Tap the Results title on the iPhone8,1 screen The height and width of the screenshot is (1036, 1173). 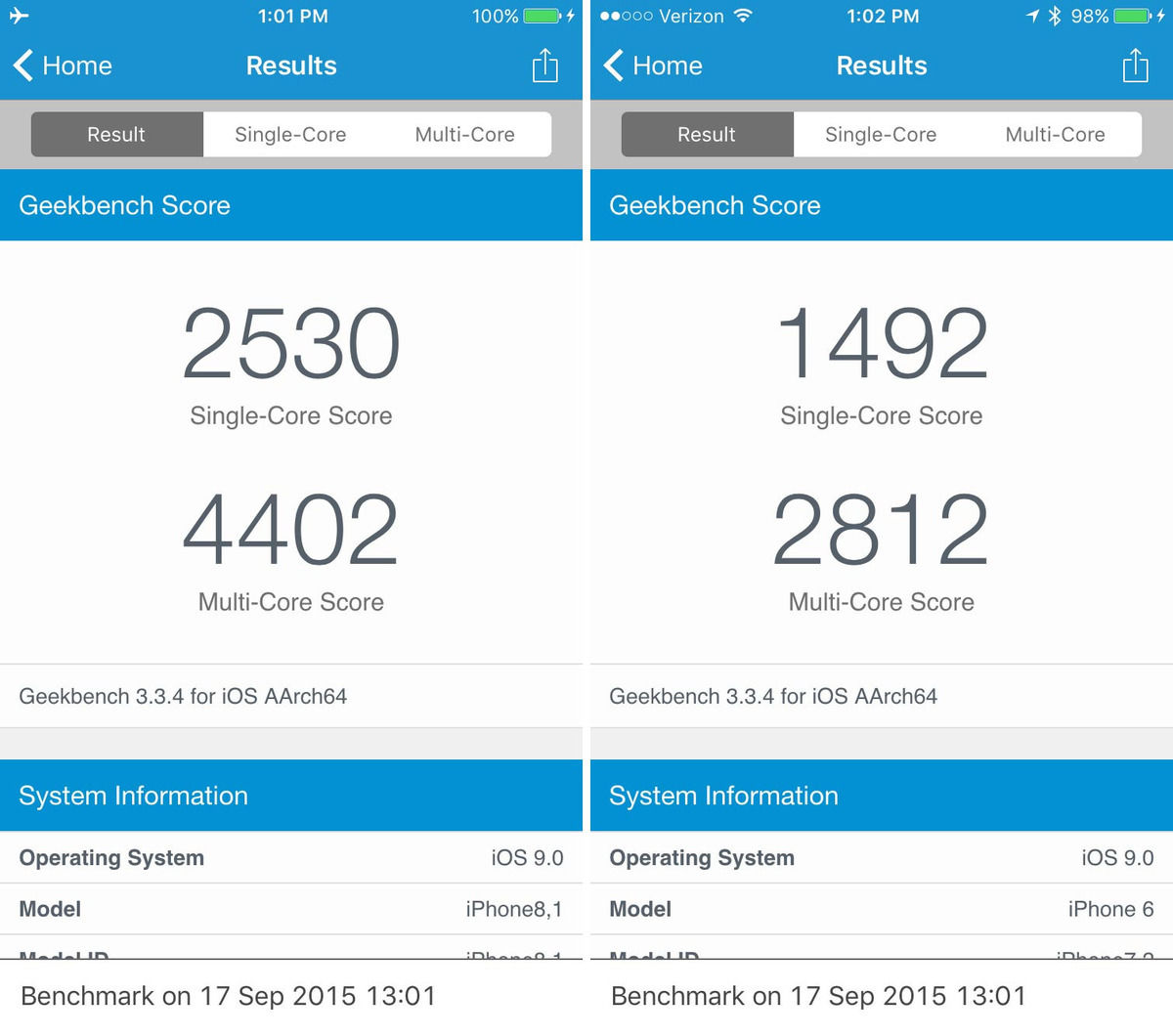coord(291,65)
